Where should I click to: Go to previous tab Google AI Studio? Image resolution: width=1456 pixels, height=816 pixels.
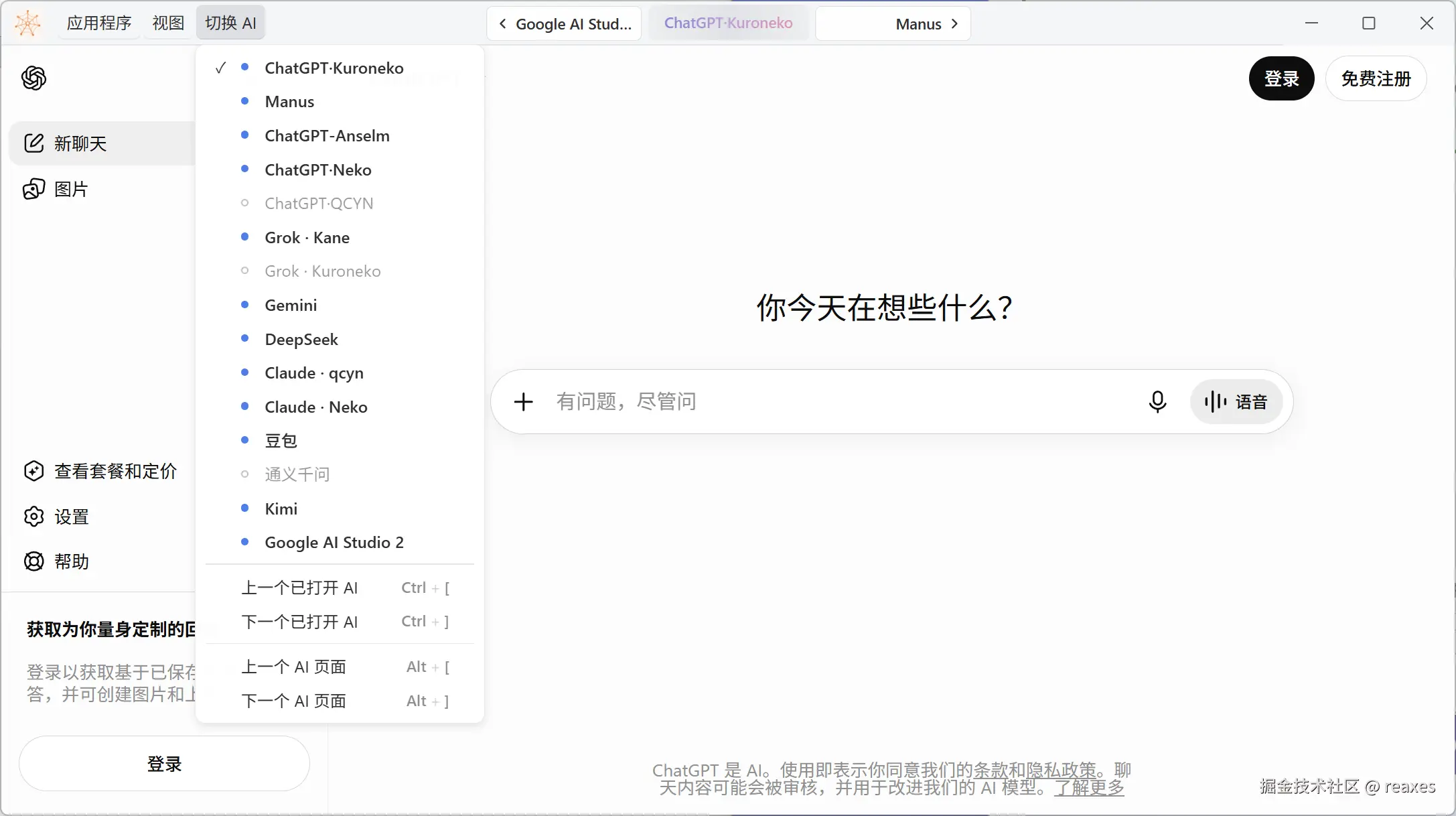click(565, 24)
